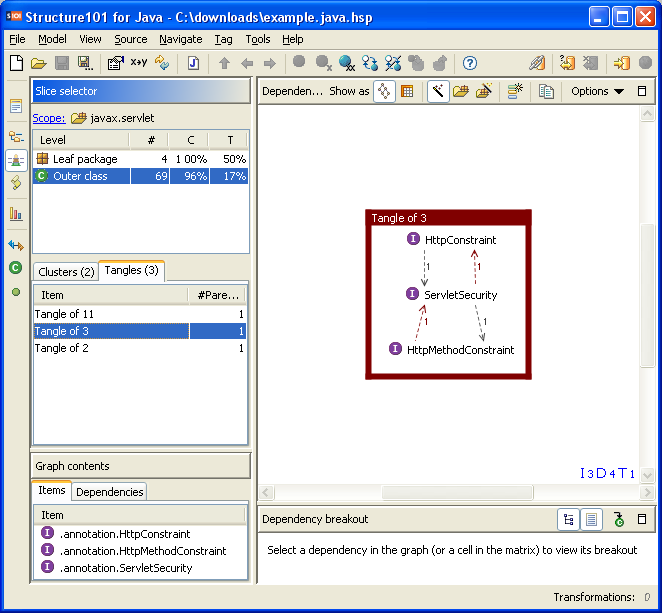Open the Options dropdown
Viewport: 662px width, 613px height.
[597, 91]
